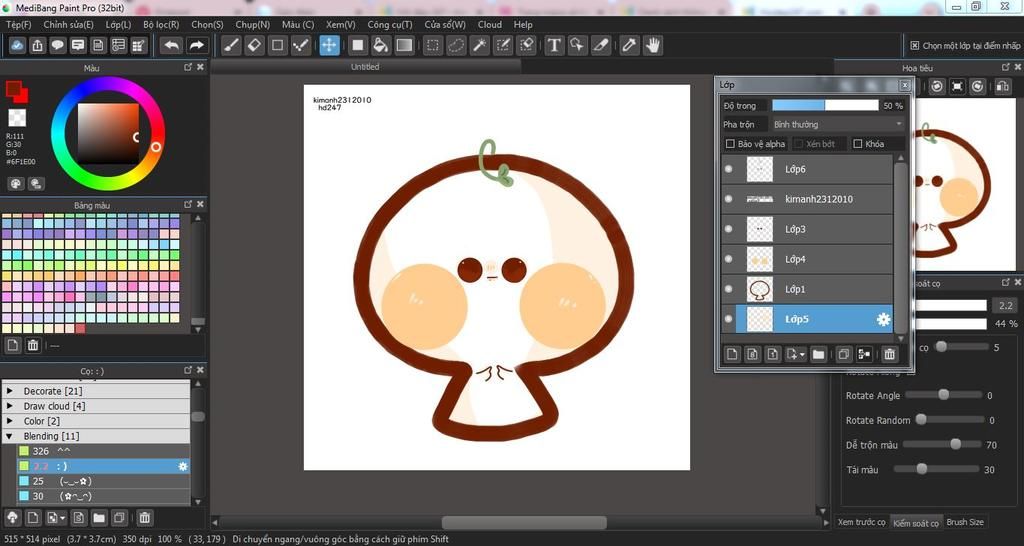Viewport: 1024px width, 546px height.
Task: Open the Pha trộn blend mode dropdown
Action: (839, 124)
